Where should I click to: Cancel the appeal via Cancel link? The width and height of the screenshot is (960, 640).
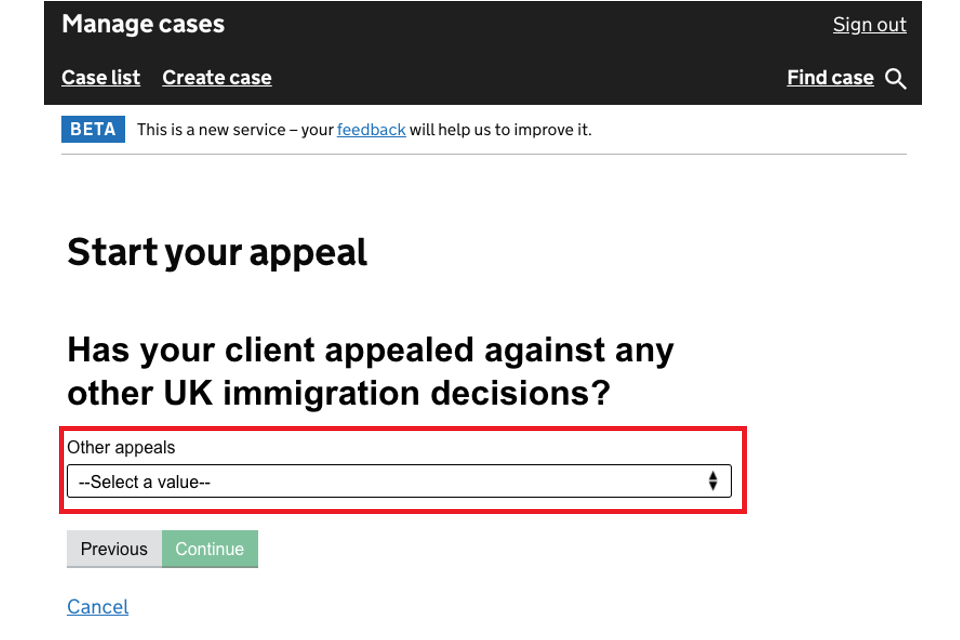click(x=98, y=607)
